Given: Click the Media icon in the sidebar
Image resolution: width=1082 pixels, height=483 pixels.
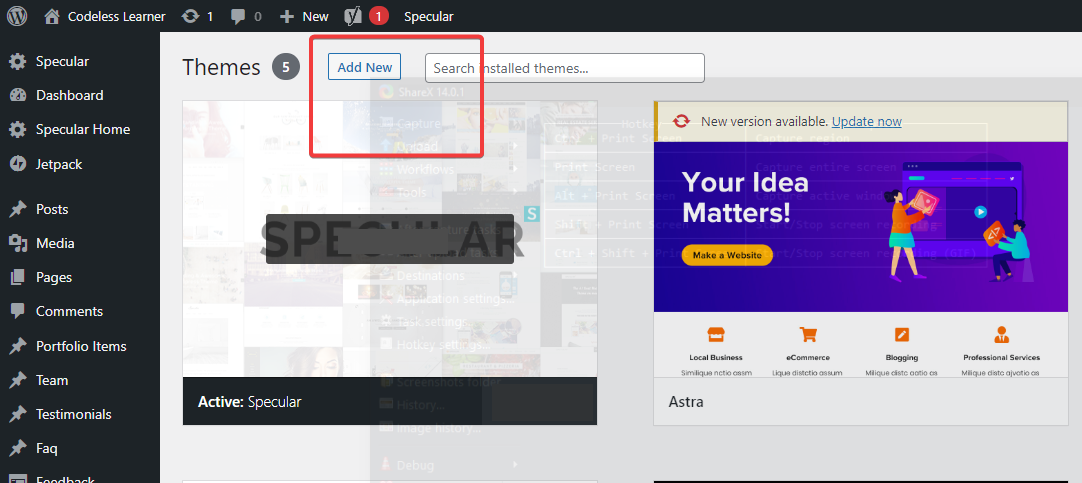Looking at the screenshot, I should [x=18, y=244].
